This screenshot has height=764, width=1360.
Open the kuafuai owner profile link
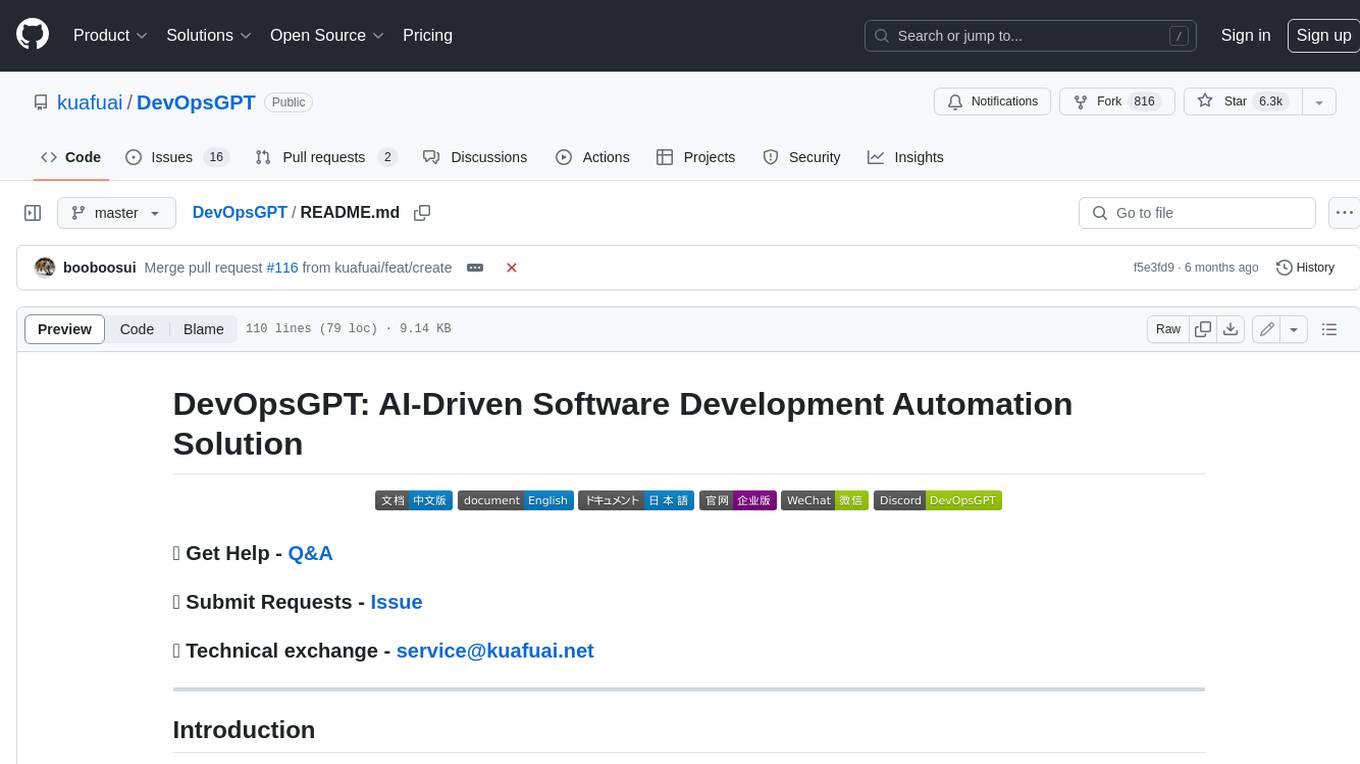(90, 102)
